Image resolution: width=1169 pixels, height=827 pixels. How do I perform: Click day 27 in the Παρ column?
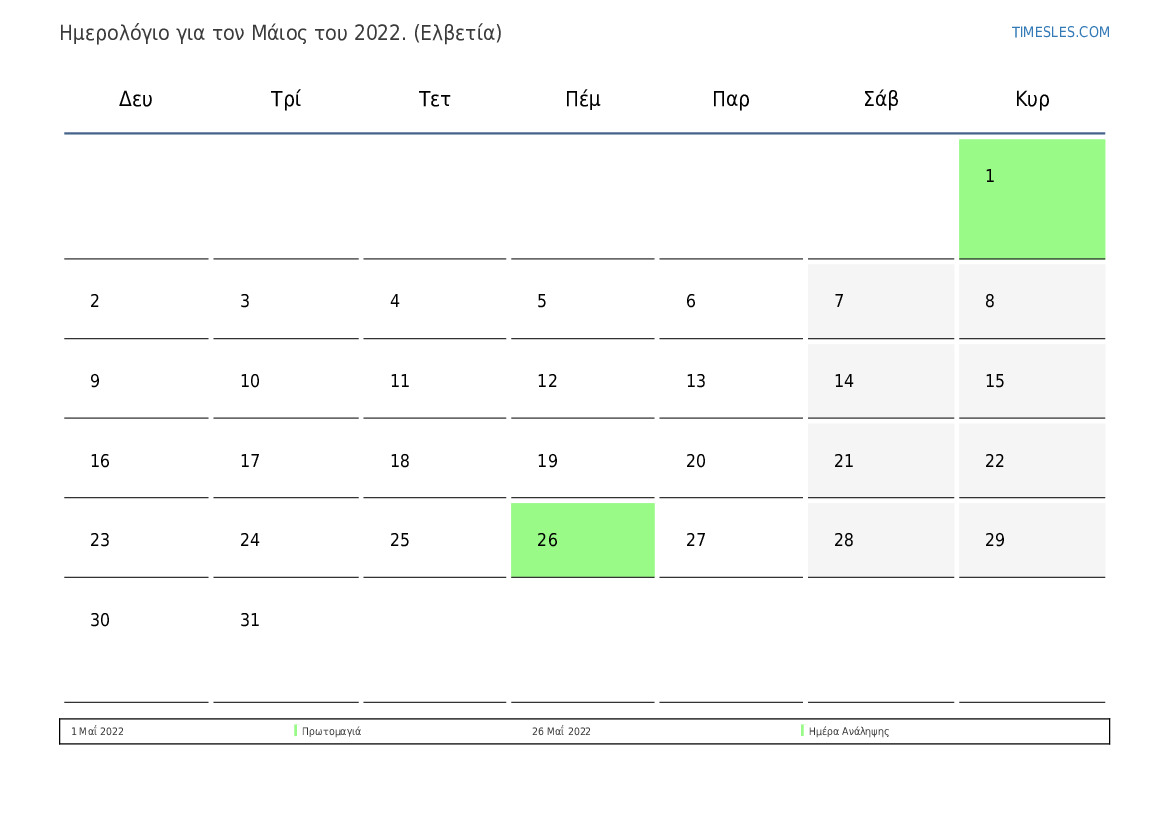(730, 540)
